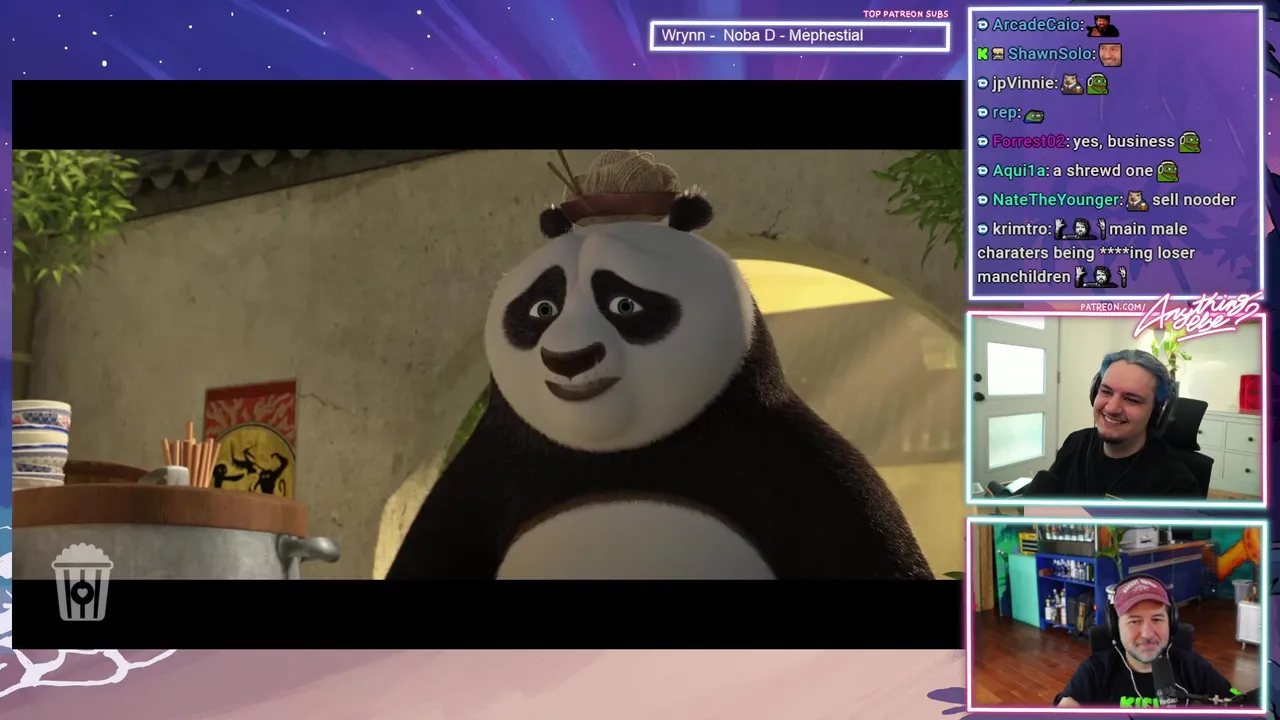Click the 'yes, business' chat message
Image resolution: width=1280 pixels, height=720 pixels.
tap(1124, 141)
